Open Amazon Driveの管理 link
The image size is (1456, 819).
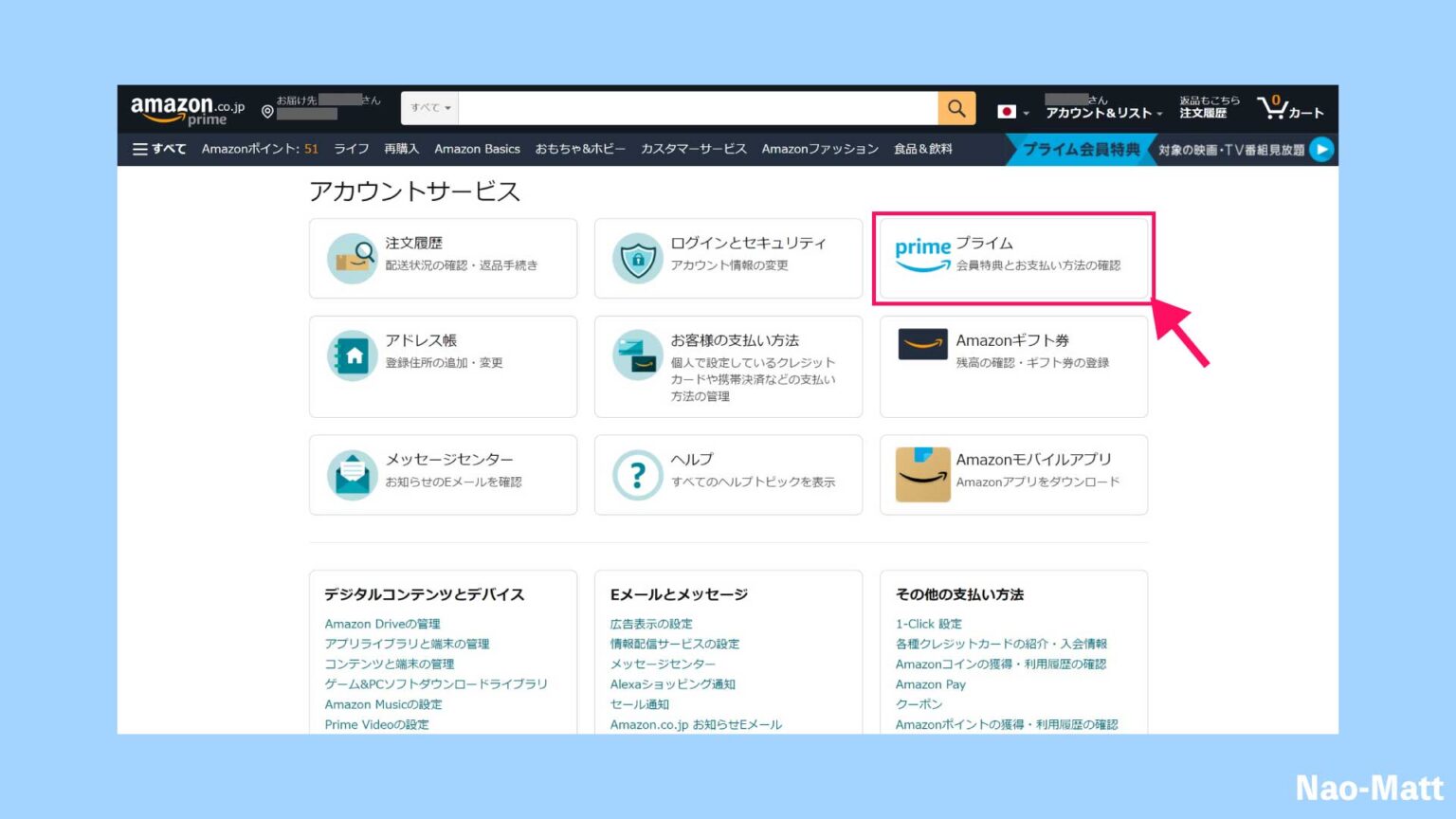[382, 624]
